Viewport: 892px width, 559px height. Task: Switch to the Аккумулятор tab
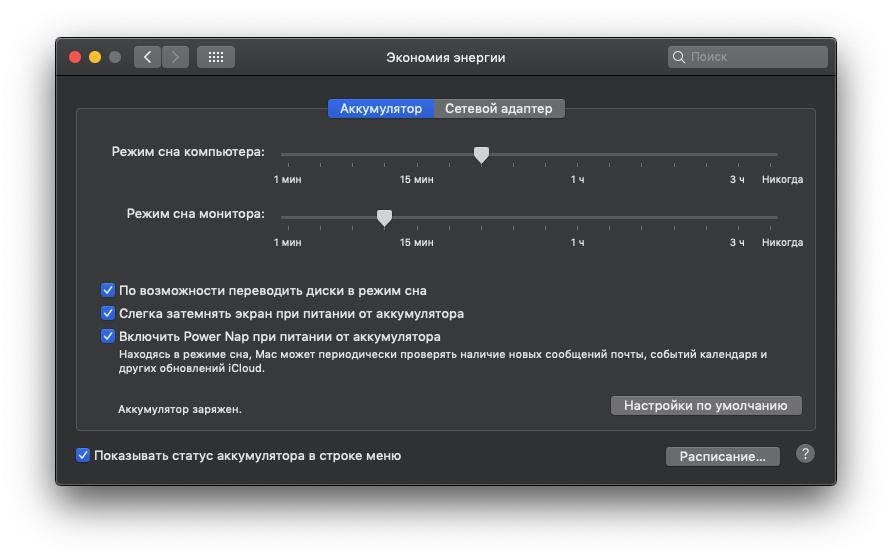pos(381,109)
